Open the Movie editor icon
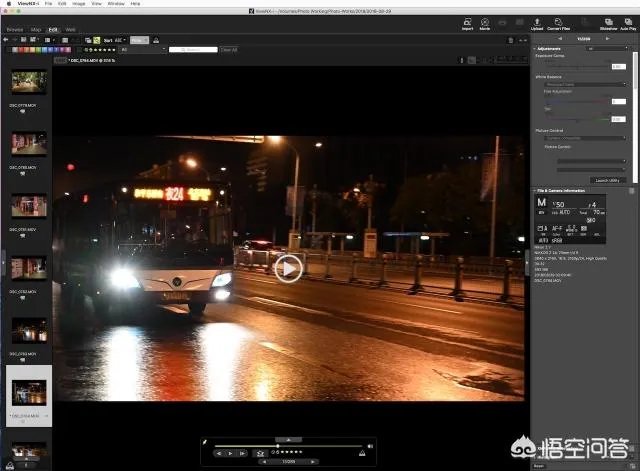Viewport: 640px width, 471px height. 485,22
